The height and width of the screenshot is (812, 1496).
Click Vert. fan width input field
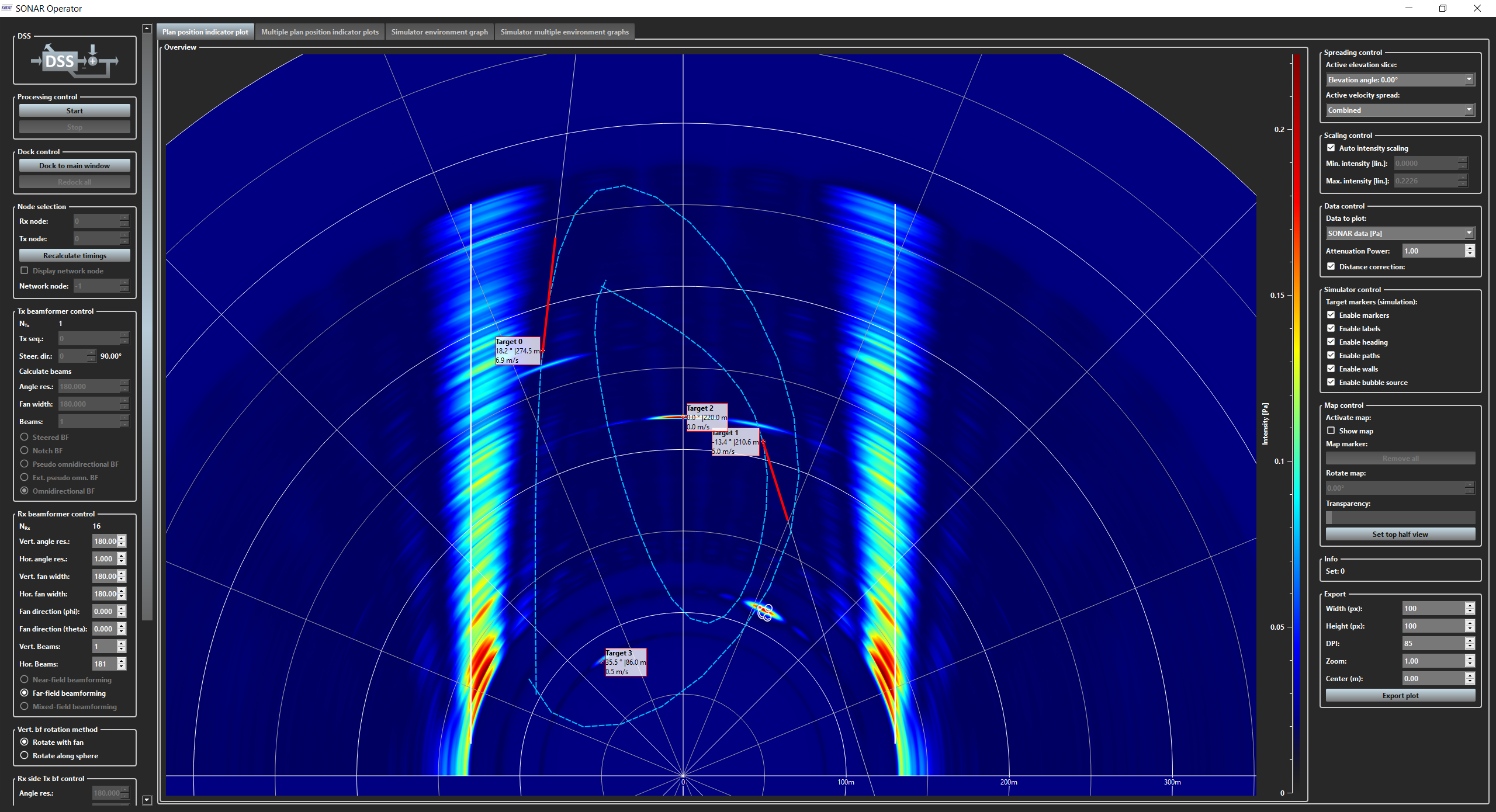(x=105, y=577)
